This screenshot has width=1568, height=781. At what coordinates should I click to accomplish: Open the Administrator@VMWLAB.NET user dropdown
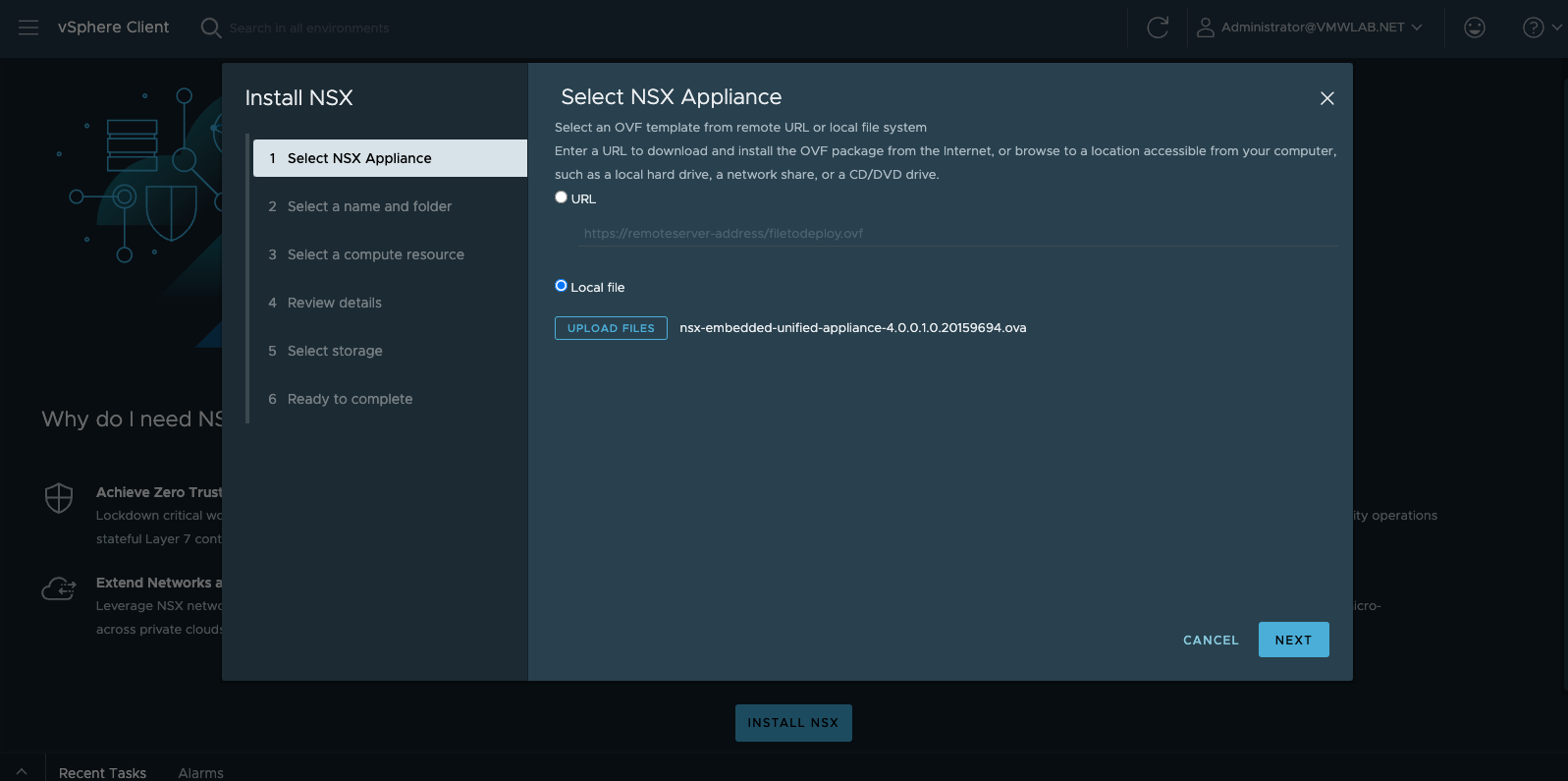1321,28
